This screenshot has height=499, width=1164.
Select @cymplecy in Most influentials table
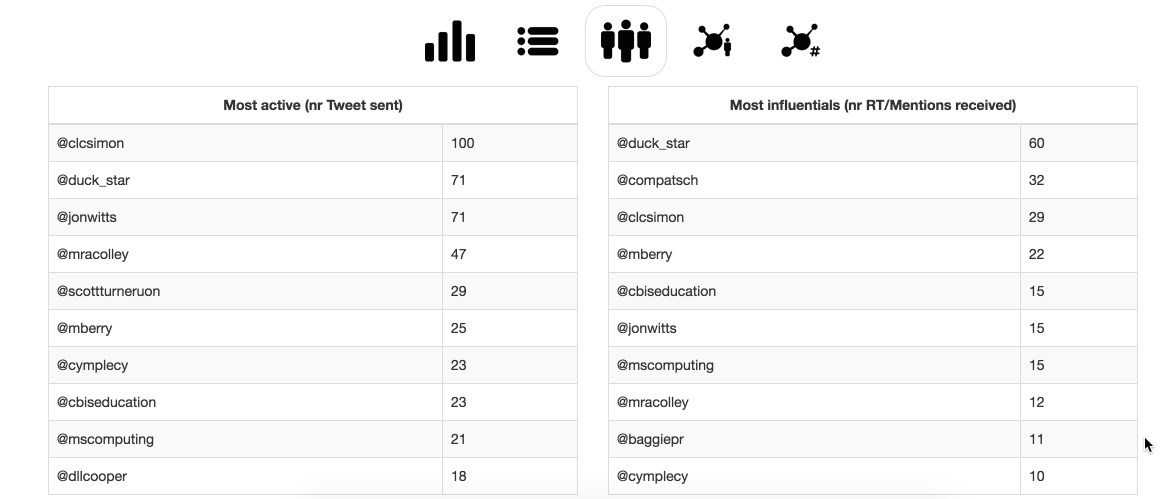pyautogui.click(x=652, y=476)
